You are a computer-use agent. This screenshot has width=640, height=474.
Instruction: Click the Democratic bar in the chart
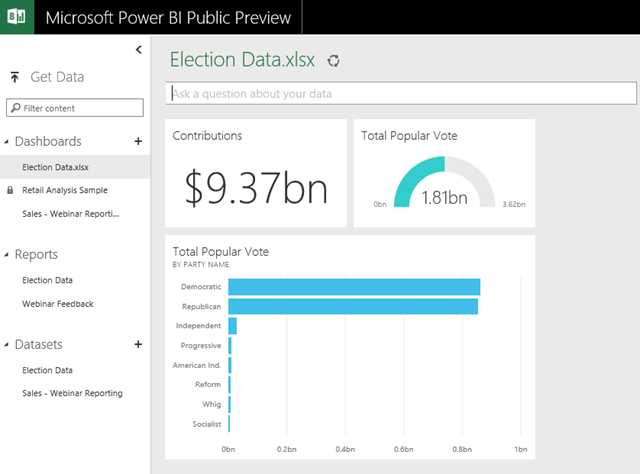click(354, 287)
